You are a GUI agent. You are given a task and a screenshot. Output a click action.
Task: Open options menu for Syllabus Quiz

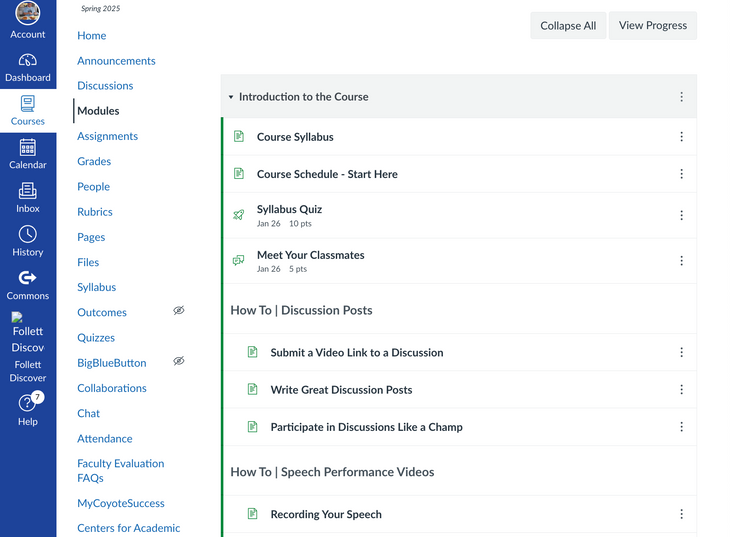682,215
